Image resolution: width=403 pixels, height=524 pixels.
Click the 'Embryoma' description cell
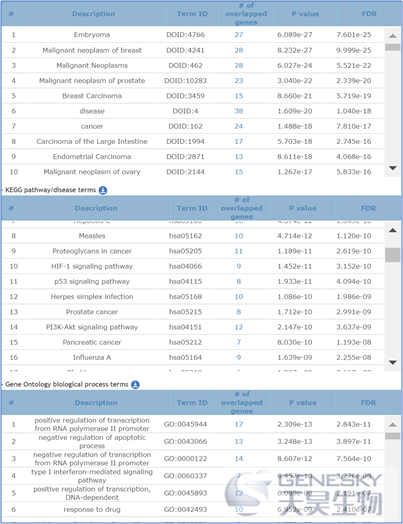pos(92,35)
